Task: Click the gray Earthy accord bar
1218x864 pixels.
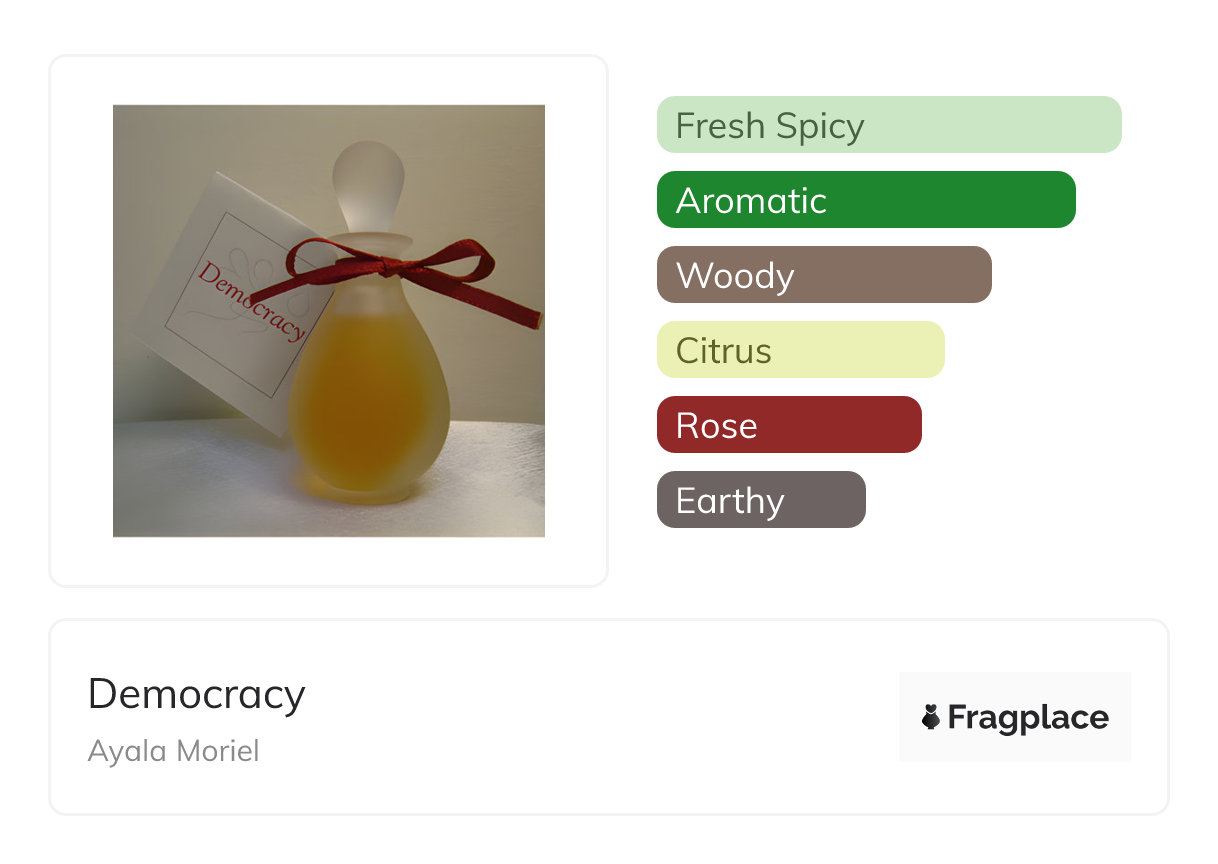Action: (x=760, y=500)
